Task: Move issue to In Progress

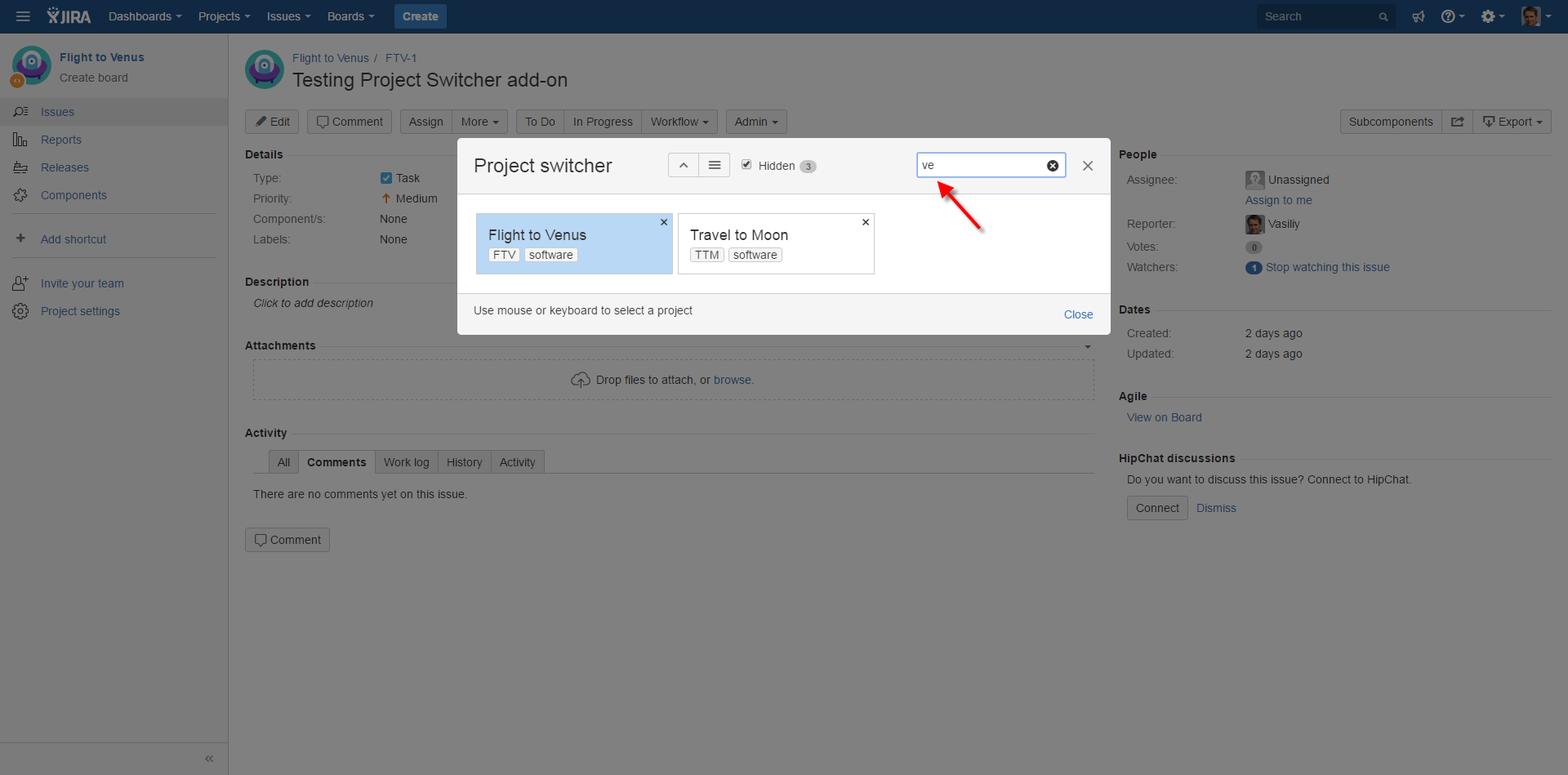Action: 603,122
